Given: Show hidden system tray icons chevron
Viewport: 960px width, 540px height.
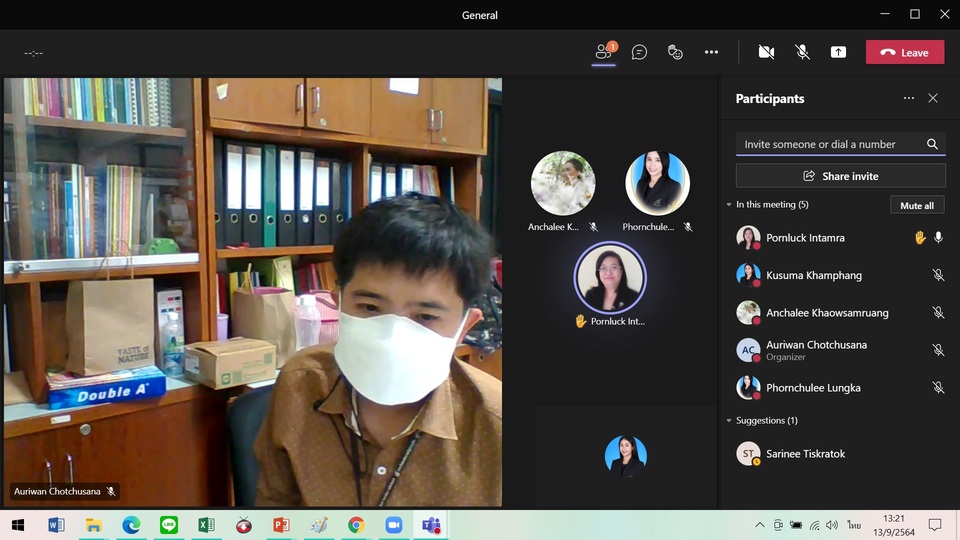Looking at the screenshot, I should 760,525.
